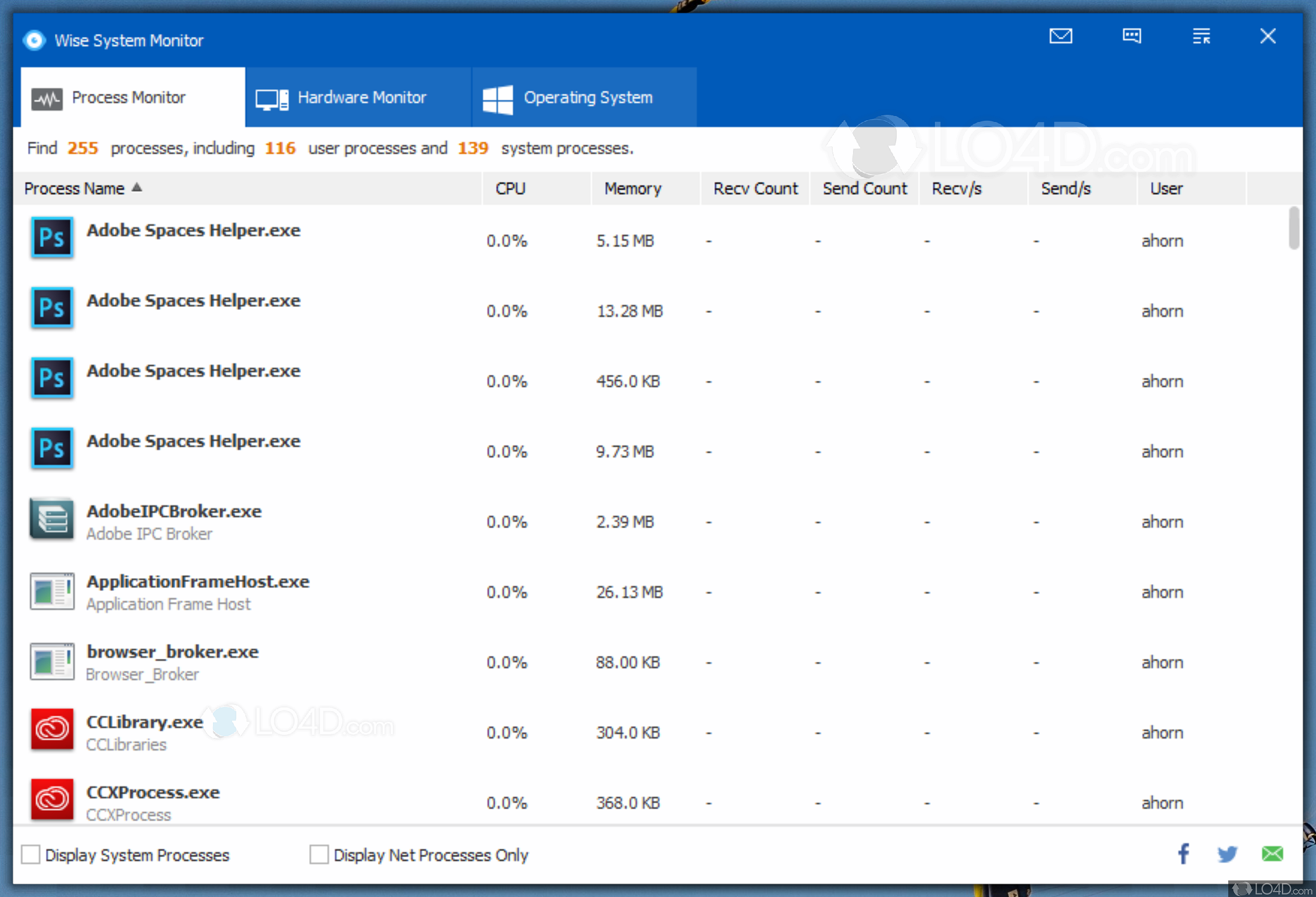Click the process list icon in title bar
The image size is (1316, 897).
coord(1201,36)
